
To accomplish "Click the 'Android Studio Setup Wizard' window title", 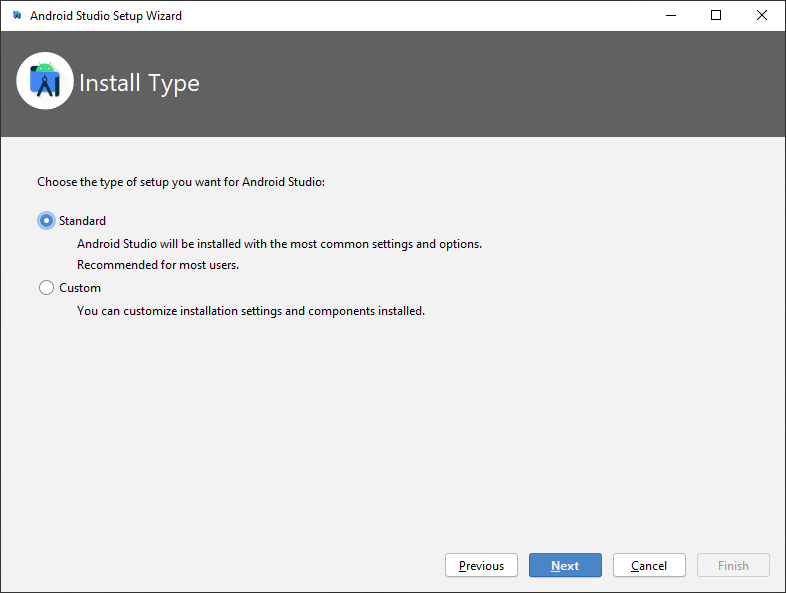I will tap(106, 16).
